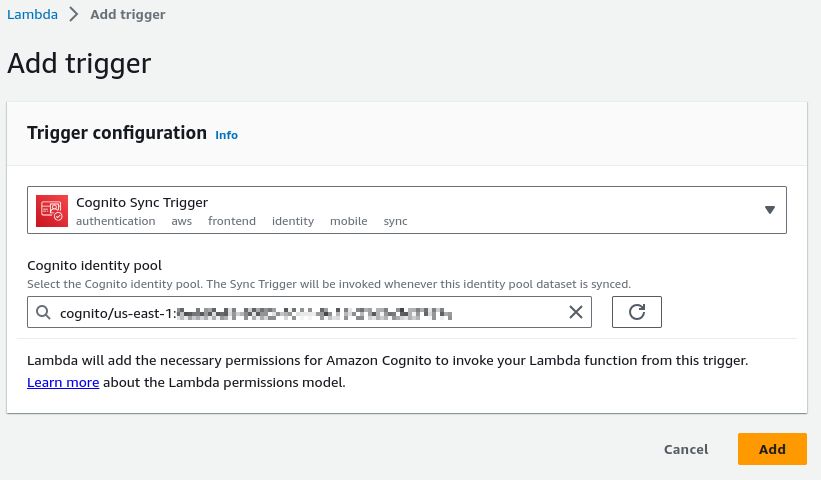The image size is (821, 480).
Task: Click the Add trigger breadcrumb item
Action: 128,15
